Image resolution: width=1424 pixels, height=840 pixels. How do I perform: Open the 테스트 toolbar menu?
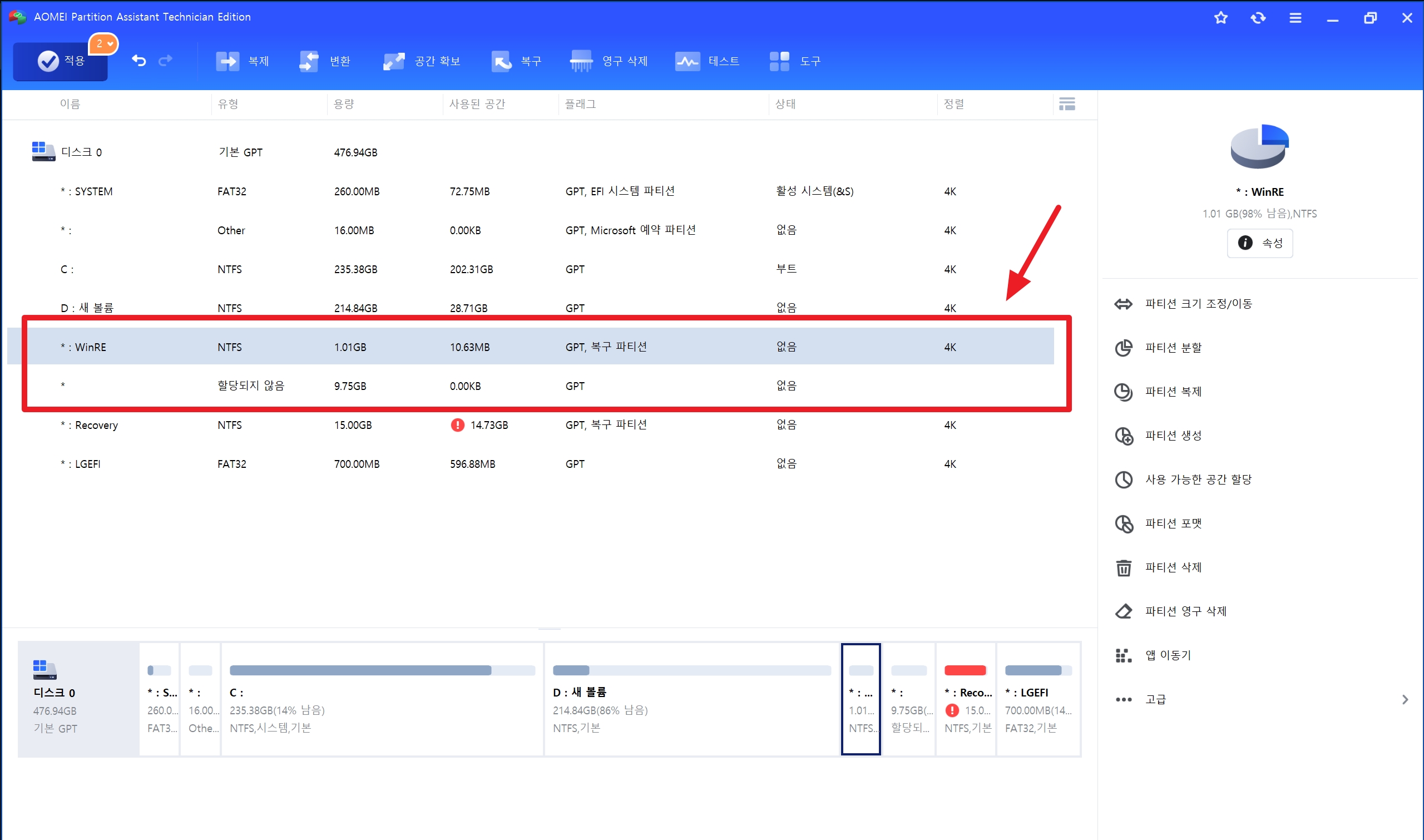(x=707, y=61)
